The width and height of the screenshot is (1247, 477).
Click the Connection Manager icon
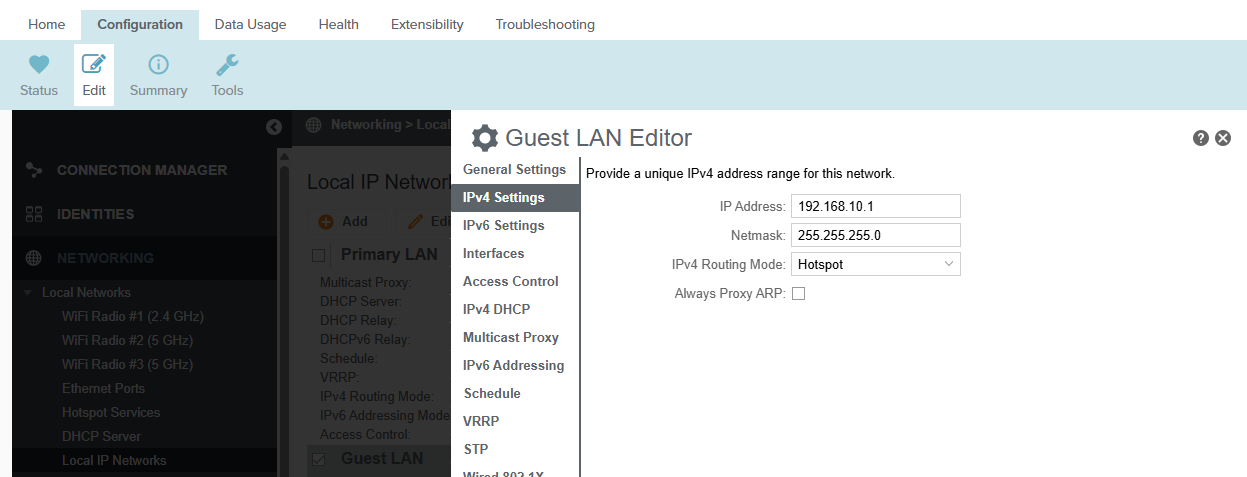pos(34,170)
